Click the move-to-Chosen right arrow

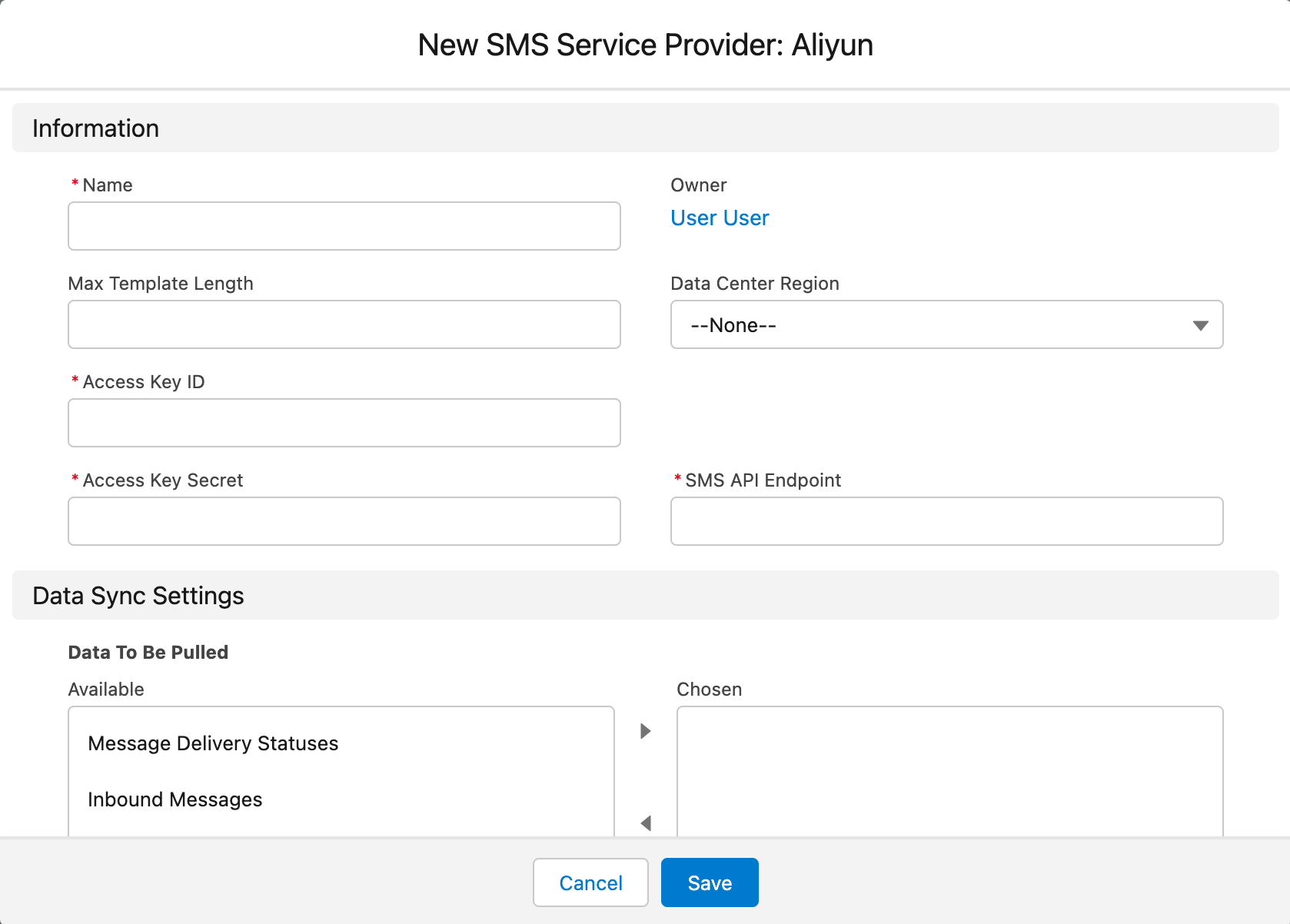click(646, 731)
